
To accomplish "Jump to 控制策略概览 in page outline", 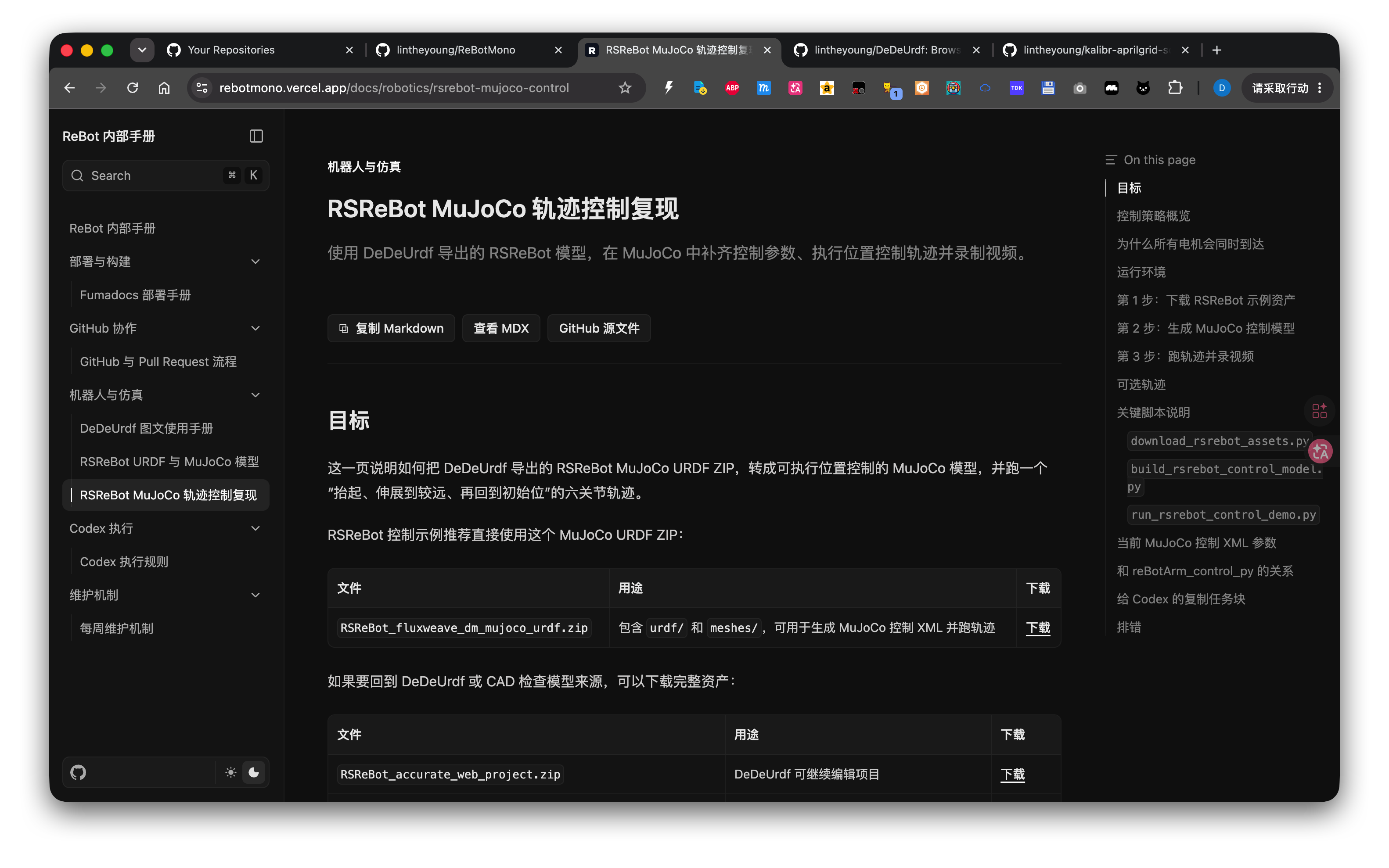I will (1153, 216).
